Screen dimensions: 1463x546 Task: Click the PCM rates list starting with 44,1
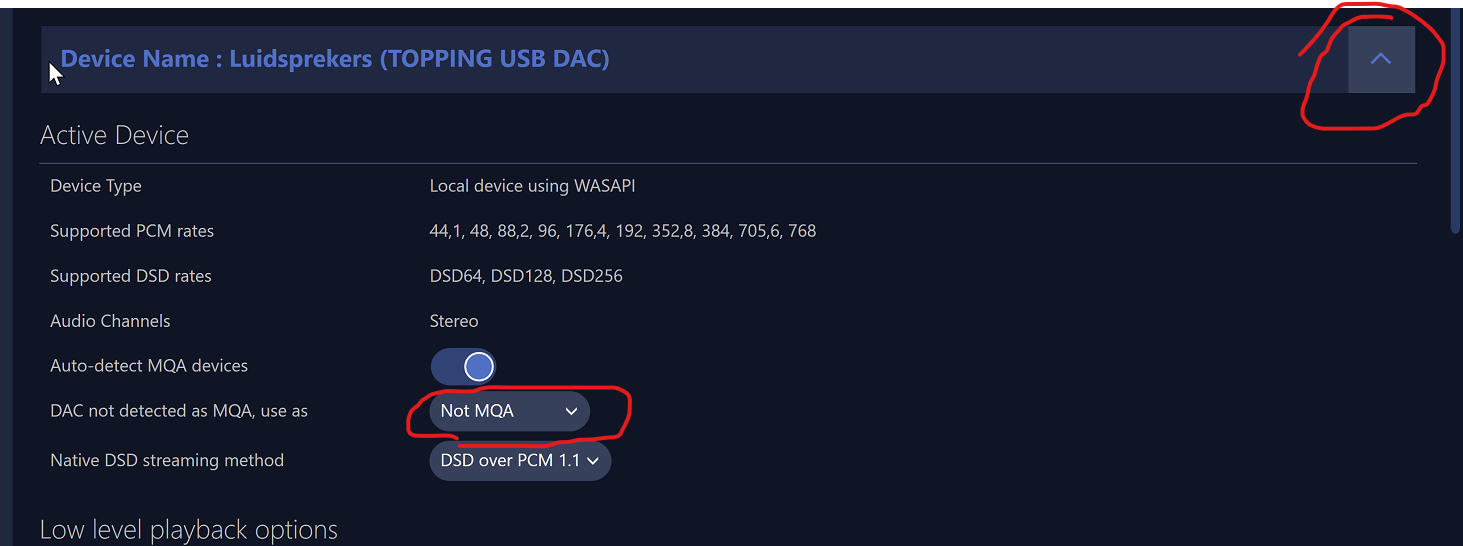(x=622, y=231)
